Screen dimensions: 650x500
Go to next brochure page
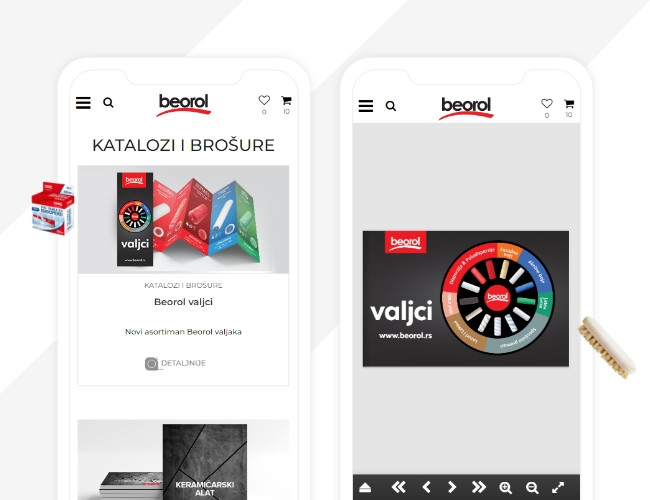click(452, 487)
